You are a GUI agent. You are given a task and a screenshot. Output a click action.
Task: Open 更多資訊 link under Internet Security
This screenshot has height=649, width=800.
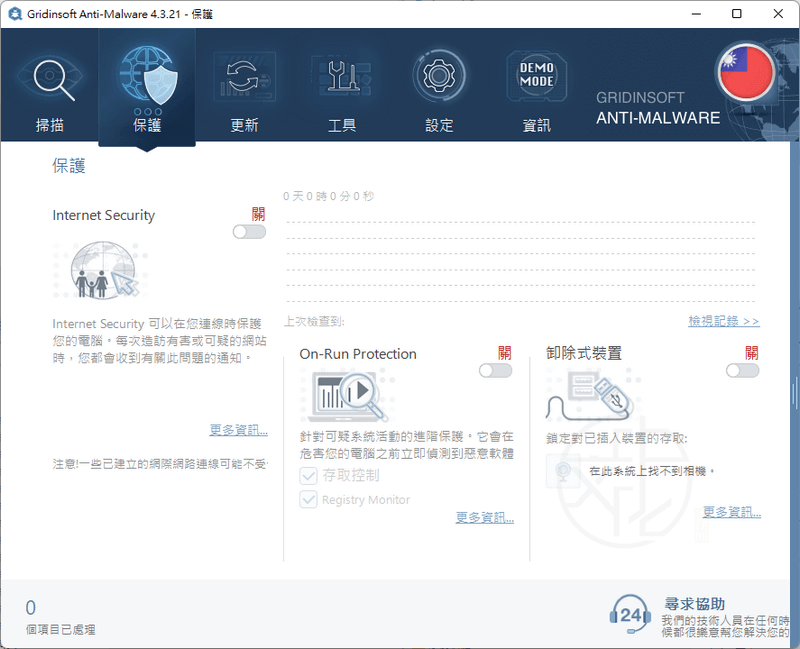pyautogui.click(x=238, y=430)
